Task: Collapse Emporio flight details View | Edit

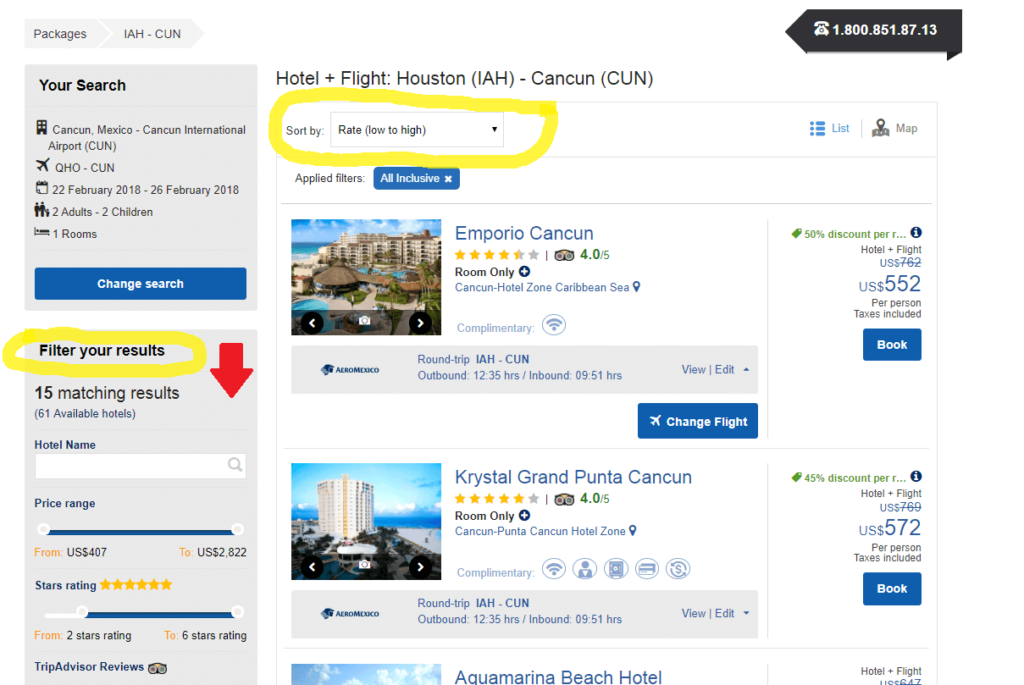Action: pos(715,369)
